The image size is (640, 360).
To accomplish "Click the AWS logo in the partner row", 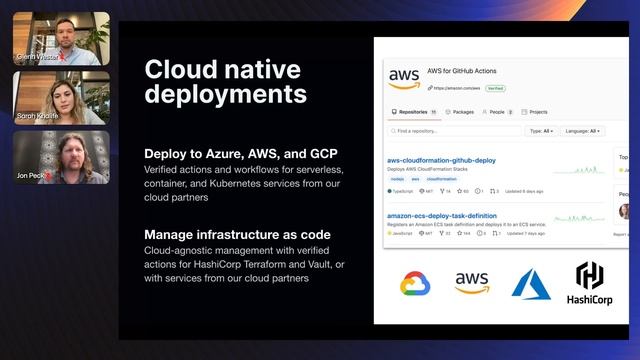I will tap(472, 283).
